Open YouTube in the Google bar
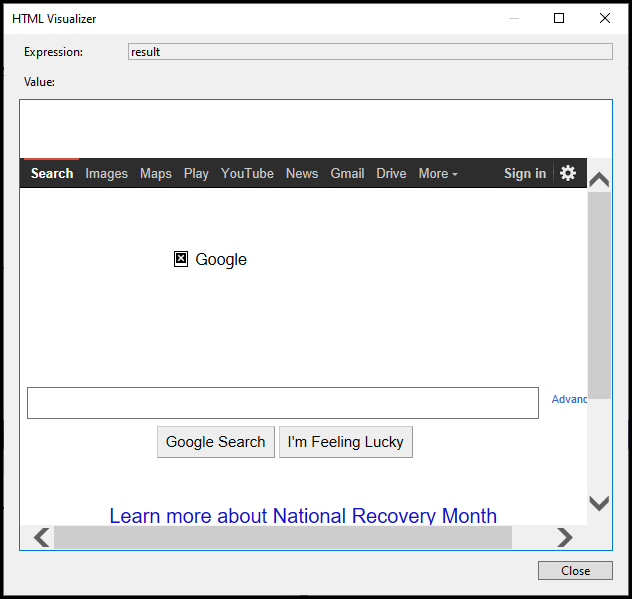 coord(247,173)
